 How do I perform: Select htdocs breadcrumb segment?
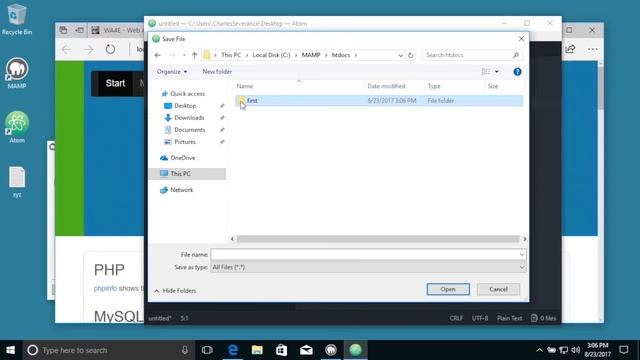click(x=341, y=55)
